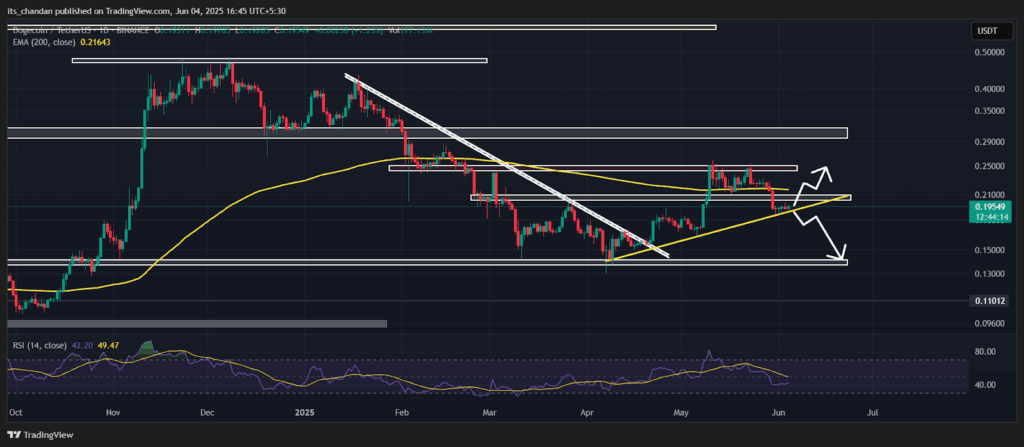Click the Feb label on time axis

coord(402,413)
